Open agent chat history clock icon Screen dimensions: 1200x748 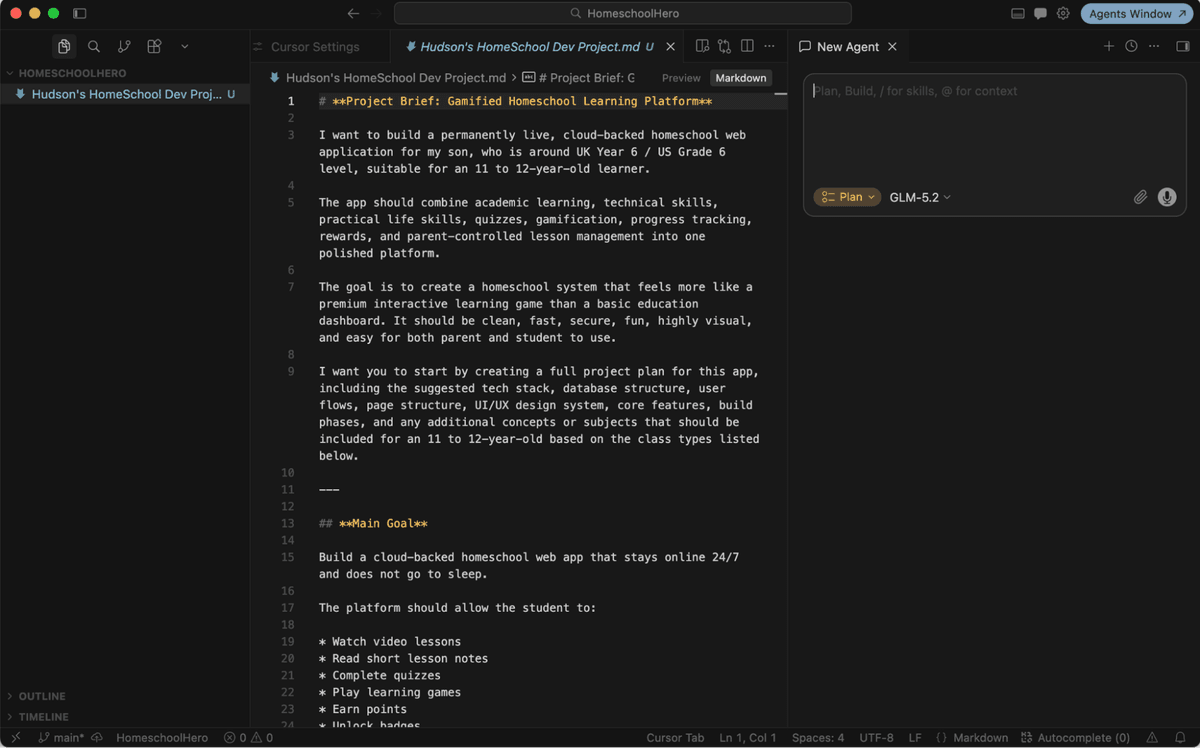point(1131,46)
